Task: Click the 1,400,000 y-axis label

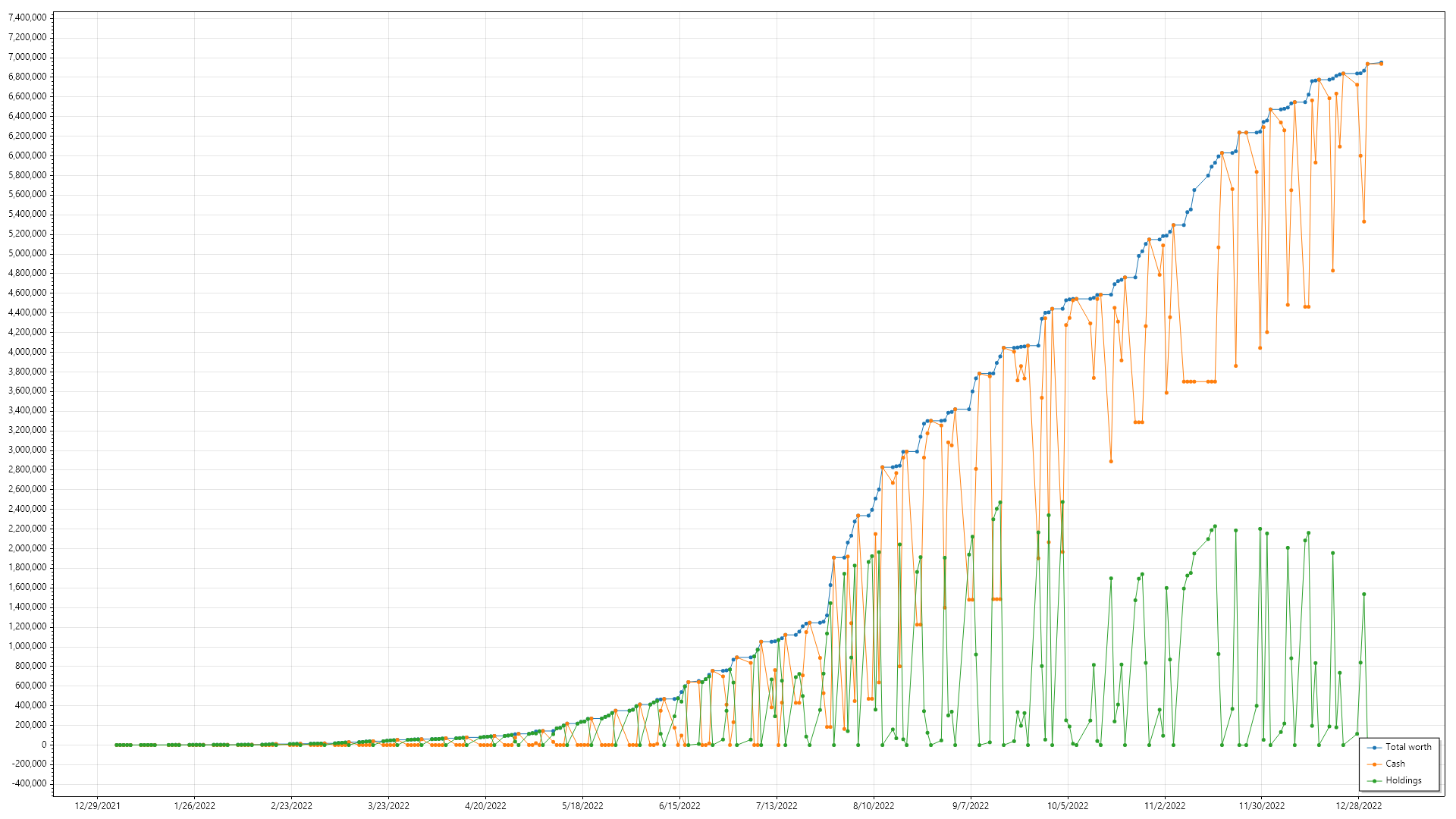Action: pyautogui.click(x=27, y=607)
